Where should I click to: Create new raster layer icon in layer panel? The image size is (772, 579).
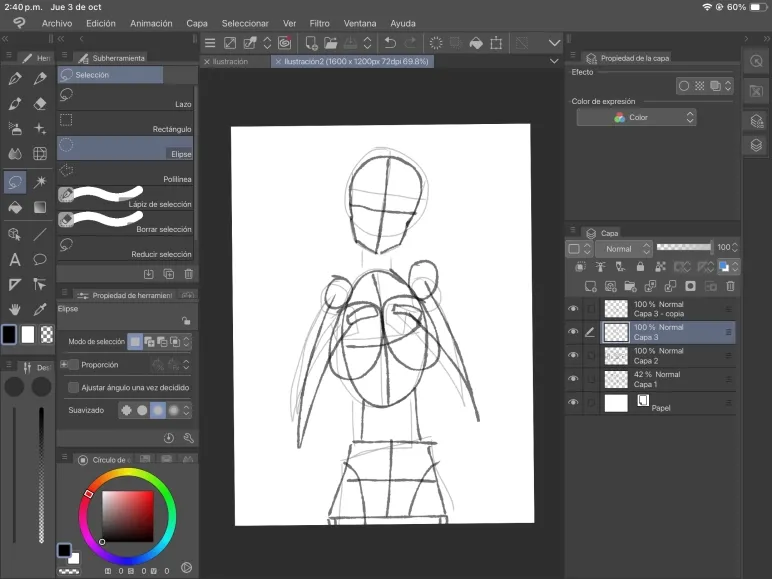[590, 286]
